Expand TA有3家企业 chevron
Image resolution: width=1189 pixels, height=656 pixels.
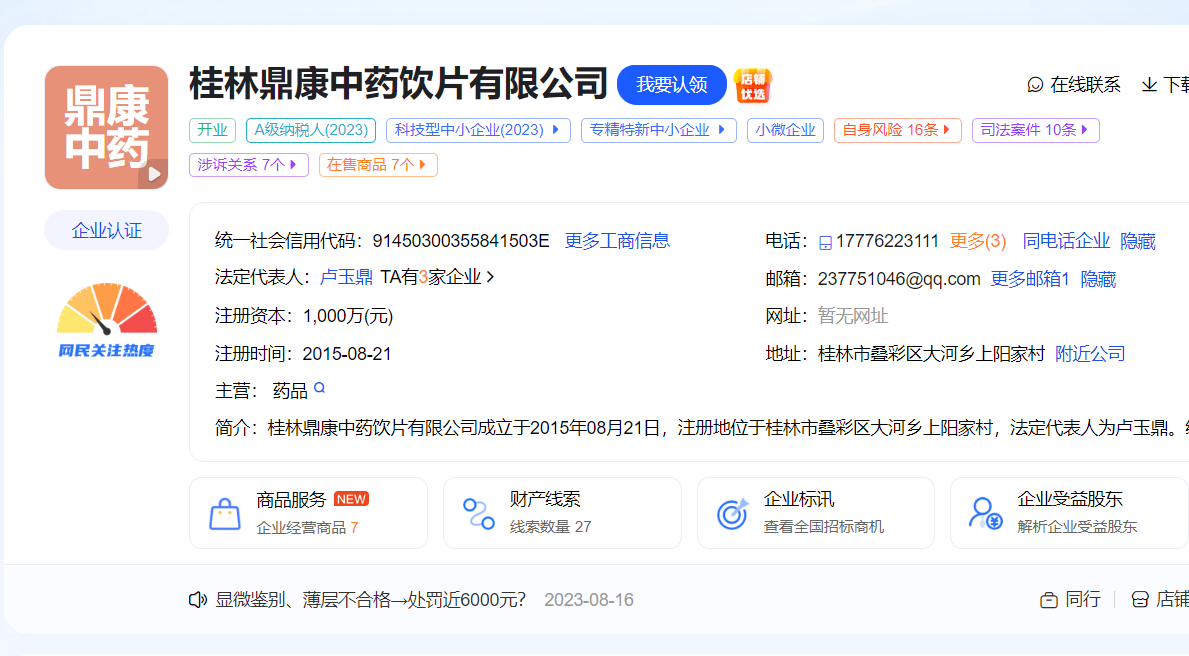tap(491, 278)
